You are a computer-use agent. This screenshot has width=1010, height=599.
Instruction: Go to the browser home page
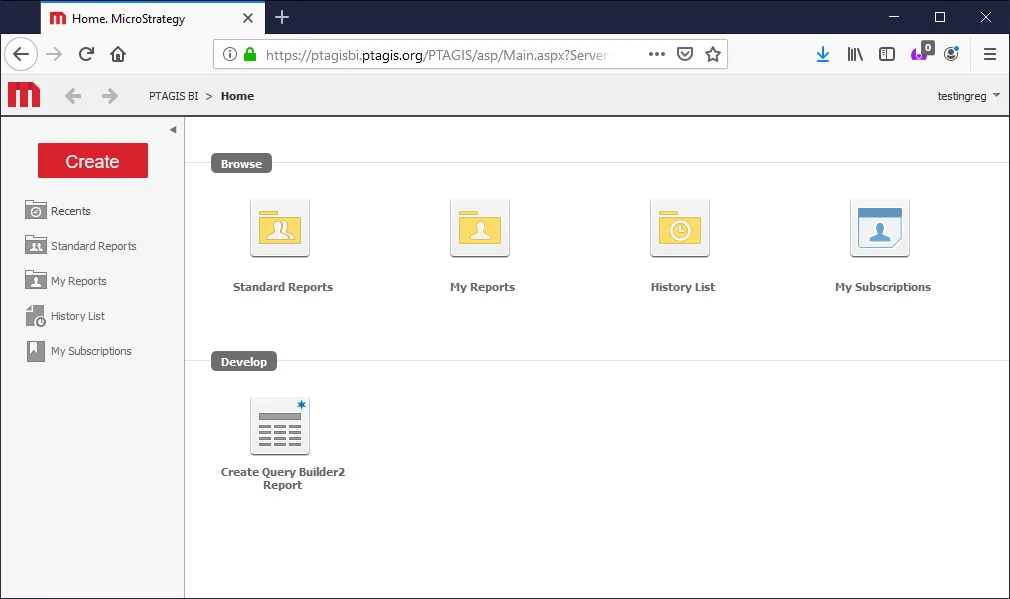(x=118, y=54)
